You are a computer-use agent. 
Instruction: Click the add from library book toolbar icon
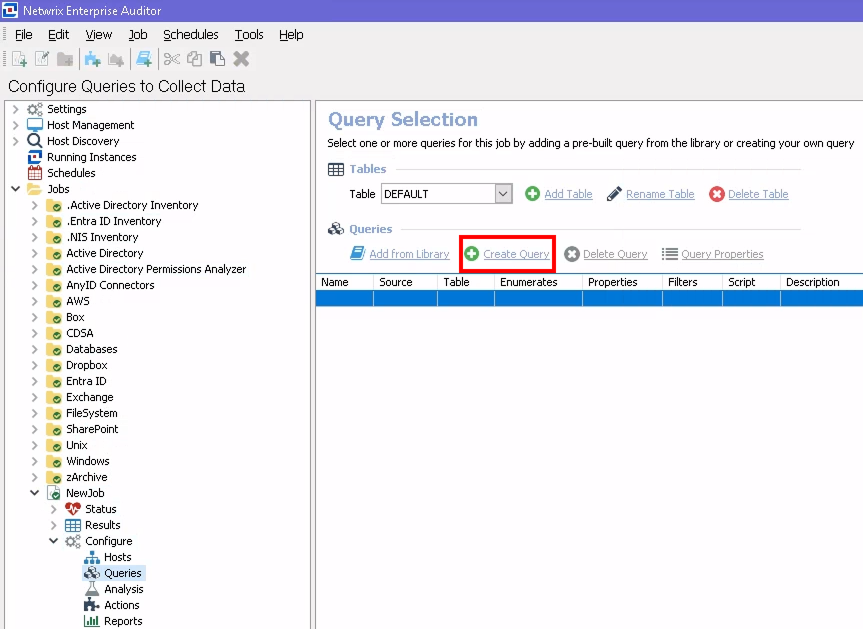tap(144, 59)
